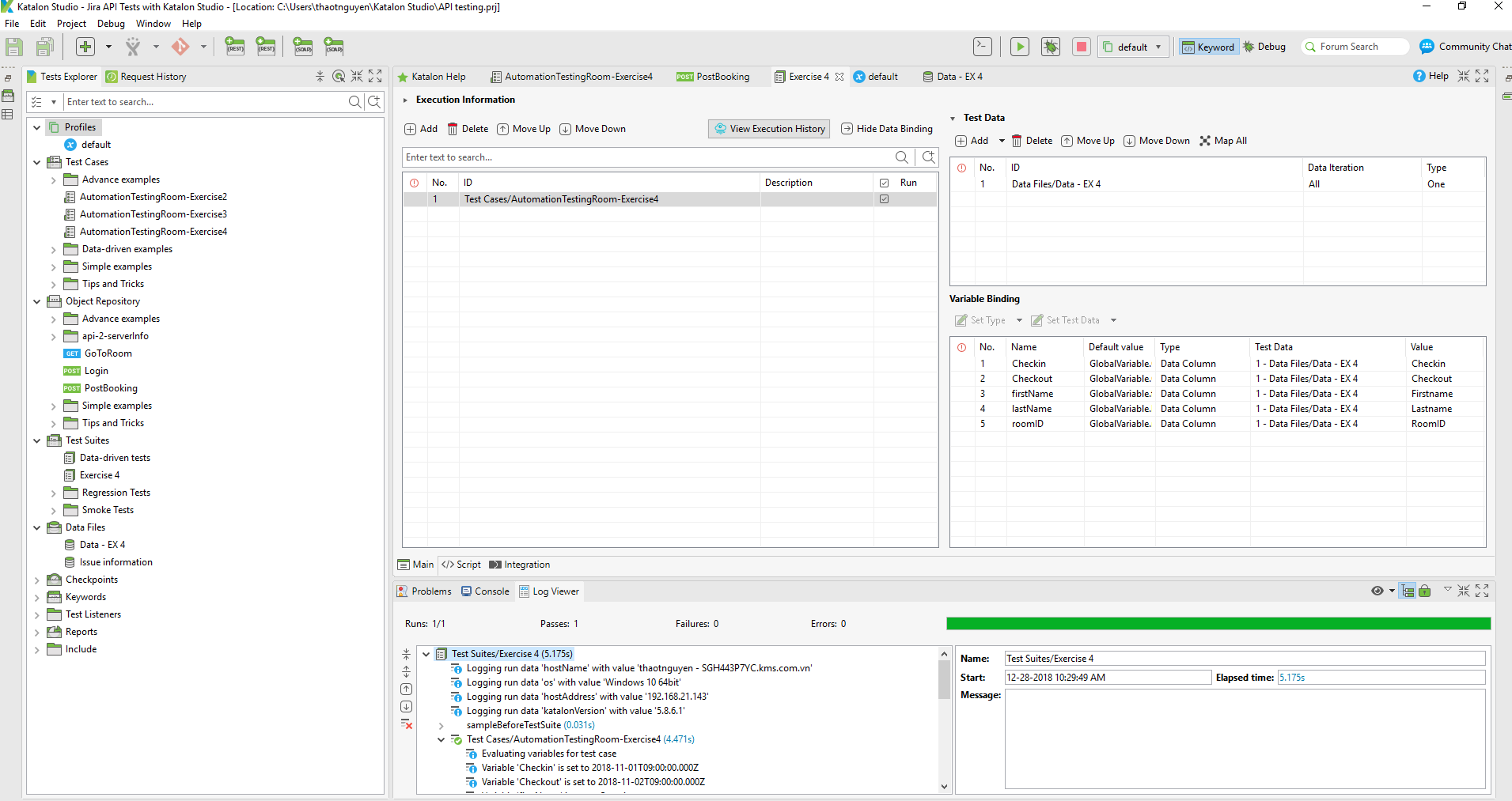Open the JIRA integration icon in toolbar
Image resolution: width=1512 pixels, height=801 pixels.
133,46
